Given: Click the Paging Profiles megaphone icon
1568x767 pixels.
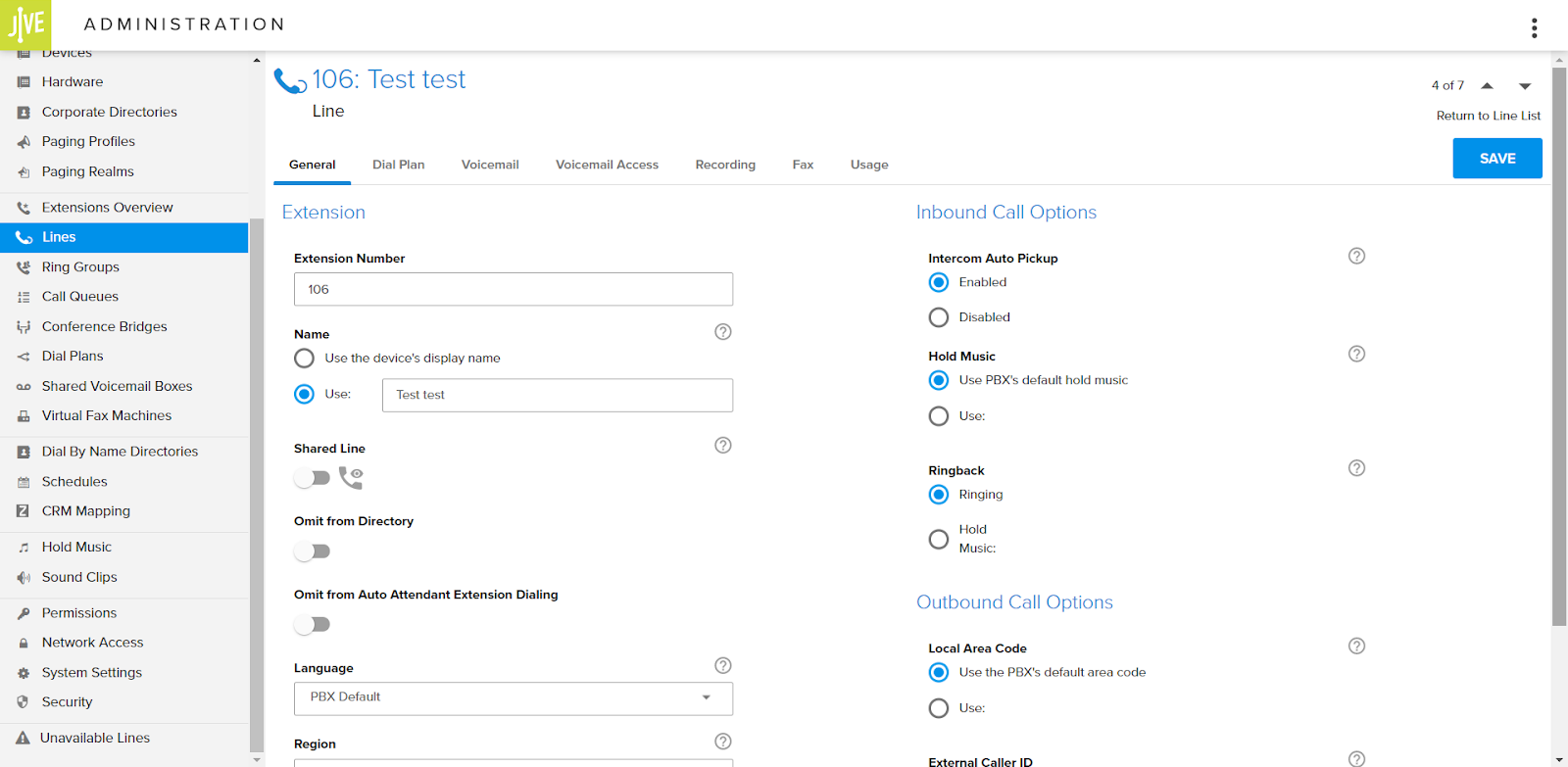Looking at the screenshot, I should pyautogui.click(x=24, y=142).
